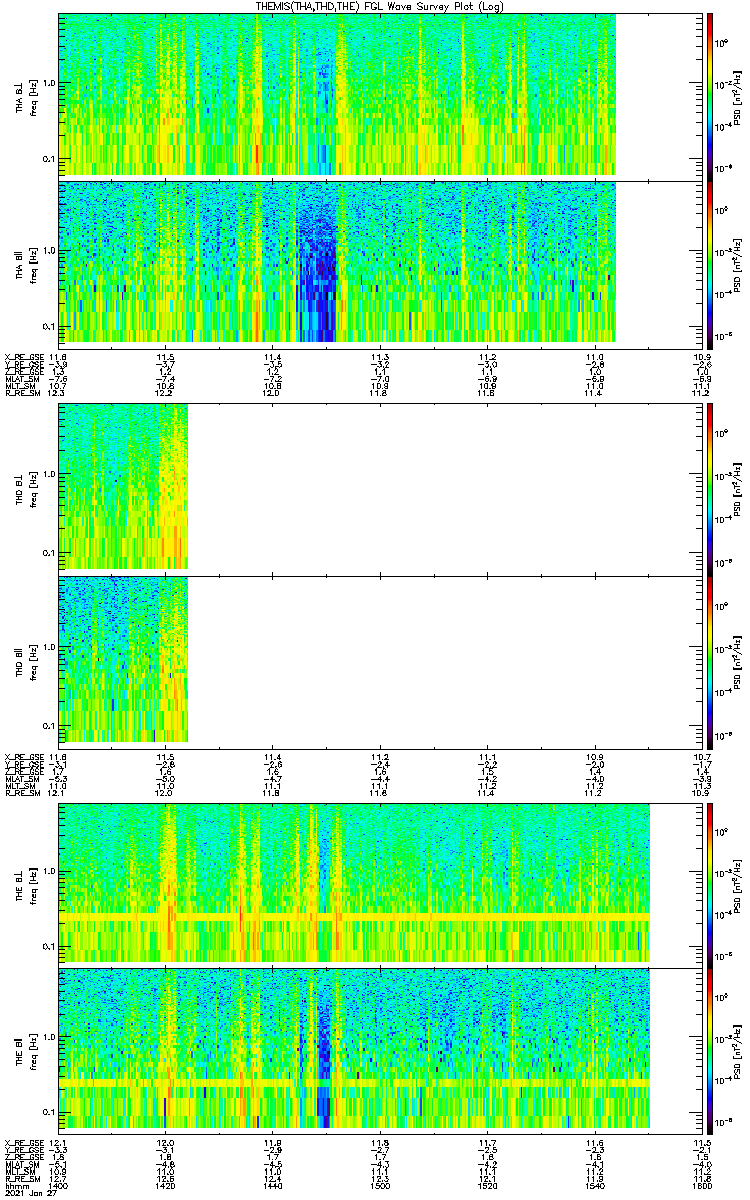
Task: Click the THA B⊥ panel color bar
Action: [x=710, y=95]
